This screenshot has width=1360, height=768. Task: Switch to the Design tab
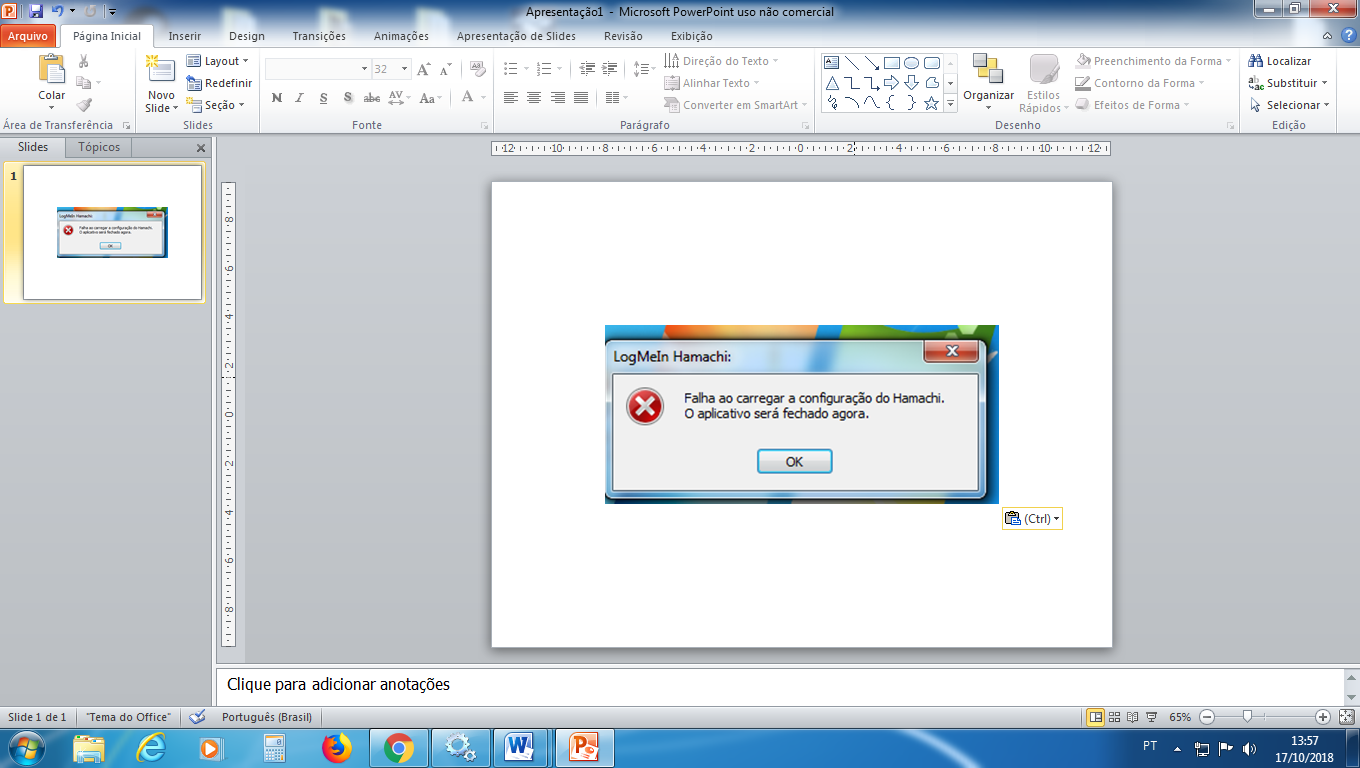point(247,36)
